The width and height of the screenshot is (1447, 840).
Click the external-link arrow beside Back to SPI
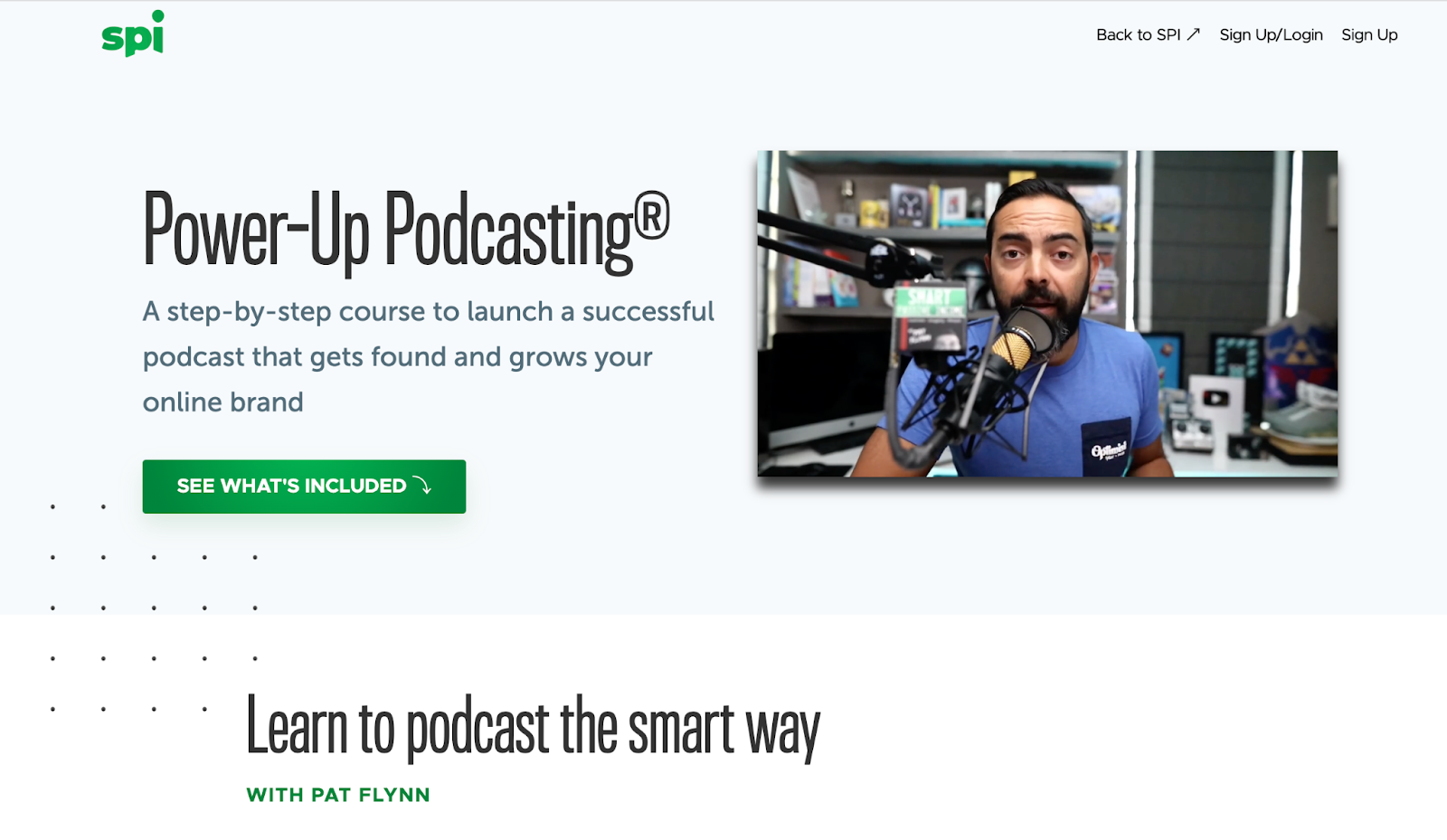click(x=1194, y=33)
